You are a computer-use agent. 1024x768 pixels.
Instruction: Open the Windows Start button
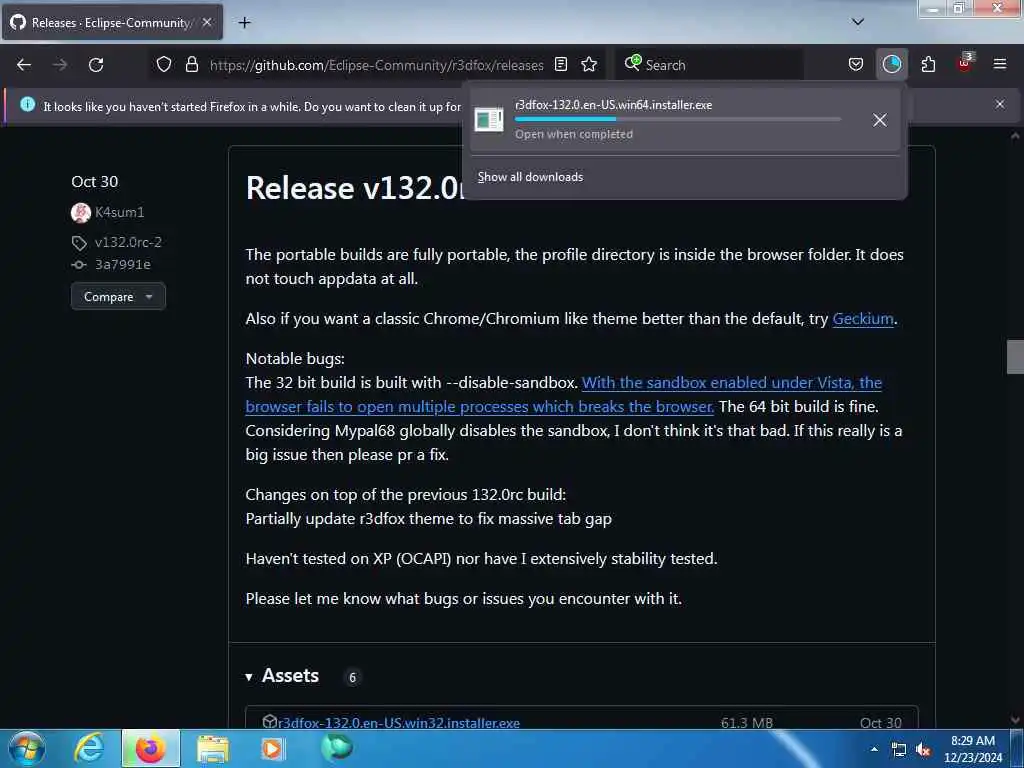click(x=27, y=748)
